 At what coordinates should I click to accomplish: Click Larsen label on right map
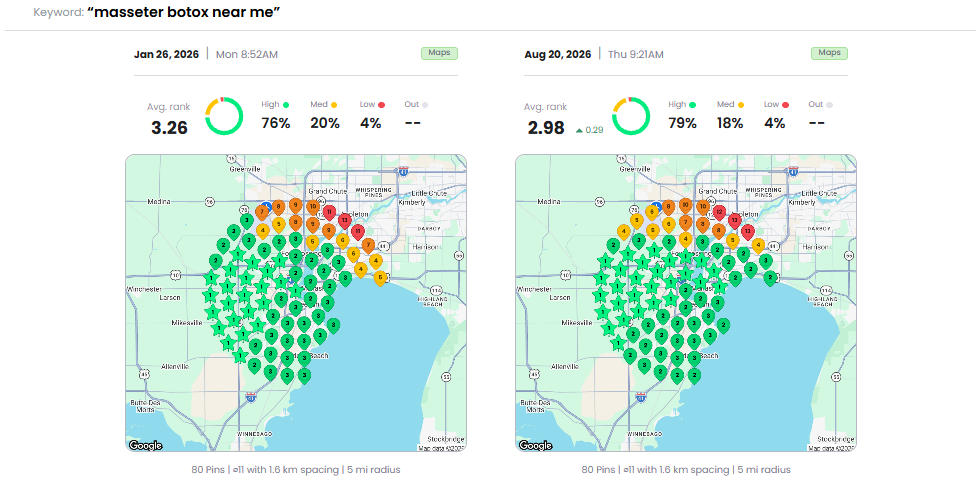click(560, 298)
